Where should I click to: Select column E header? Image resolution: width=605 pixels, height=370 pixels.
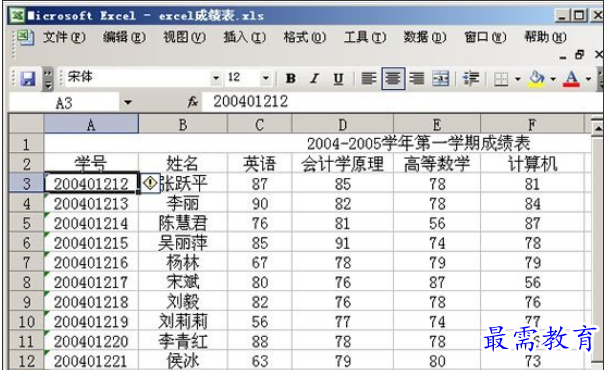[437, 124]
